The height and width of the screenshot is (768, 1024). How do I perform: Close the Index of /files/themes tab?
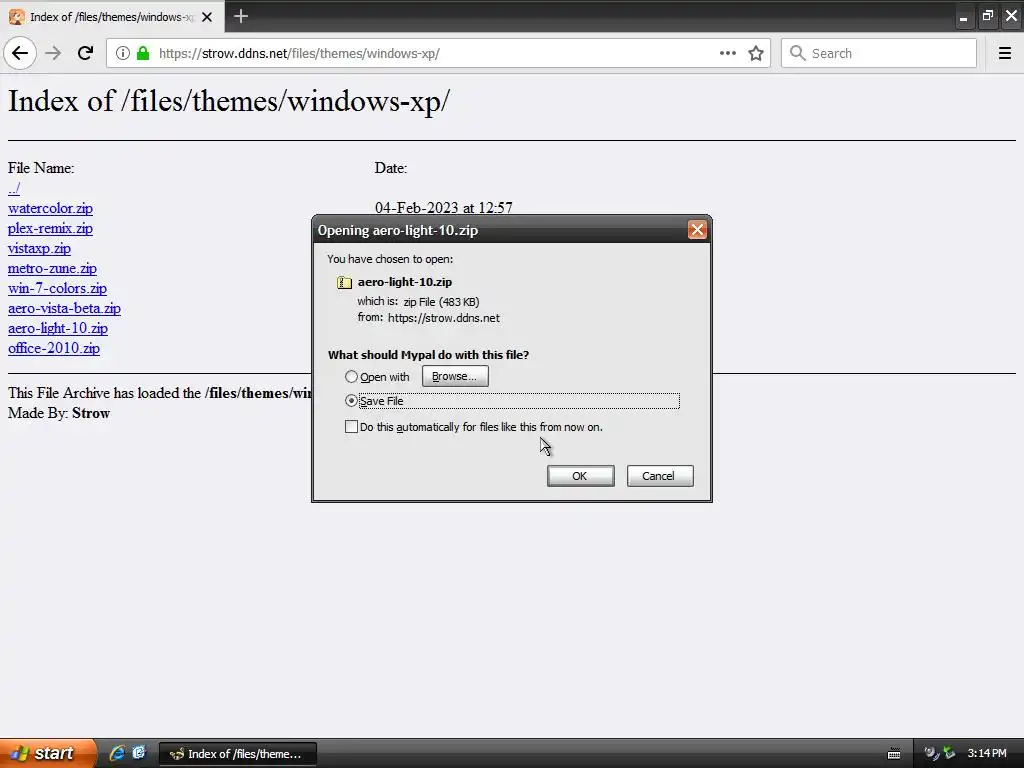click(207, 17)
